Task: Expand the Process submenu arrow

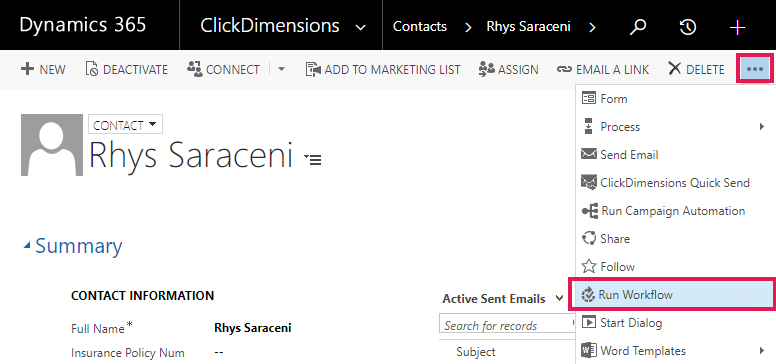Action: click(762, 127)
